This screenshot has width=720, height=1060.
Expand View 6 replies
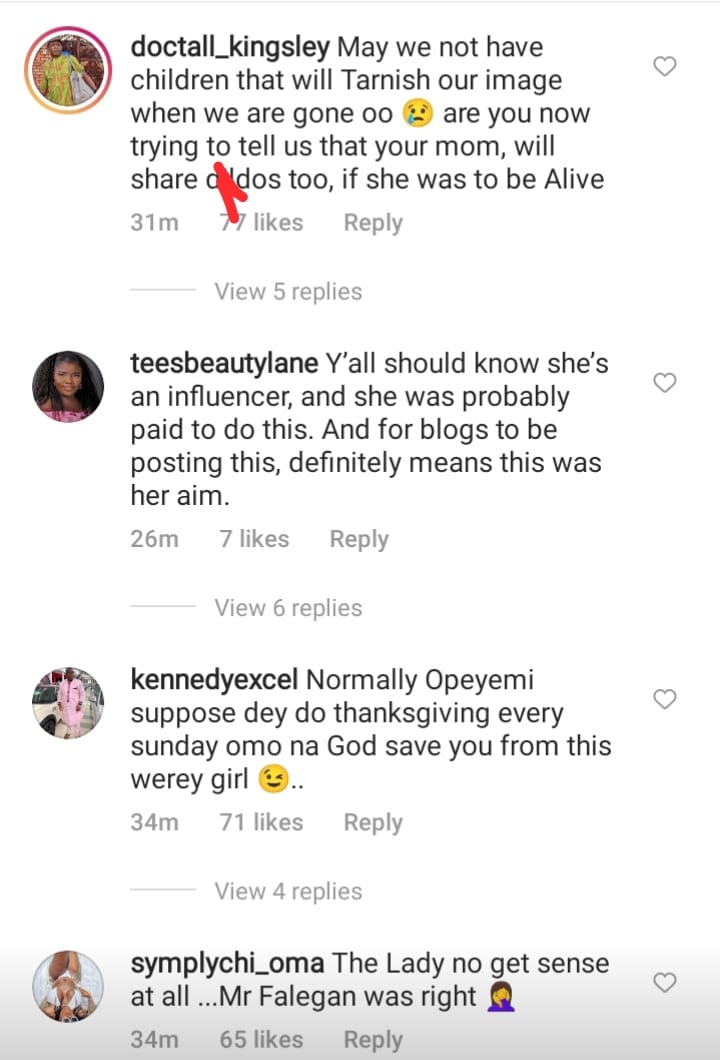coord(288,608)
